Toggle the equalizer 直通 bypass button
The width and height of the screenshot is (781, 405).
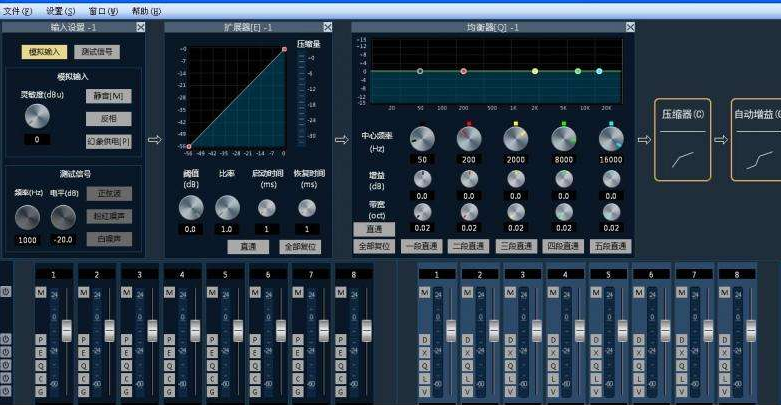[x=374, y=229]
